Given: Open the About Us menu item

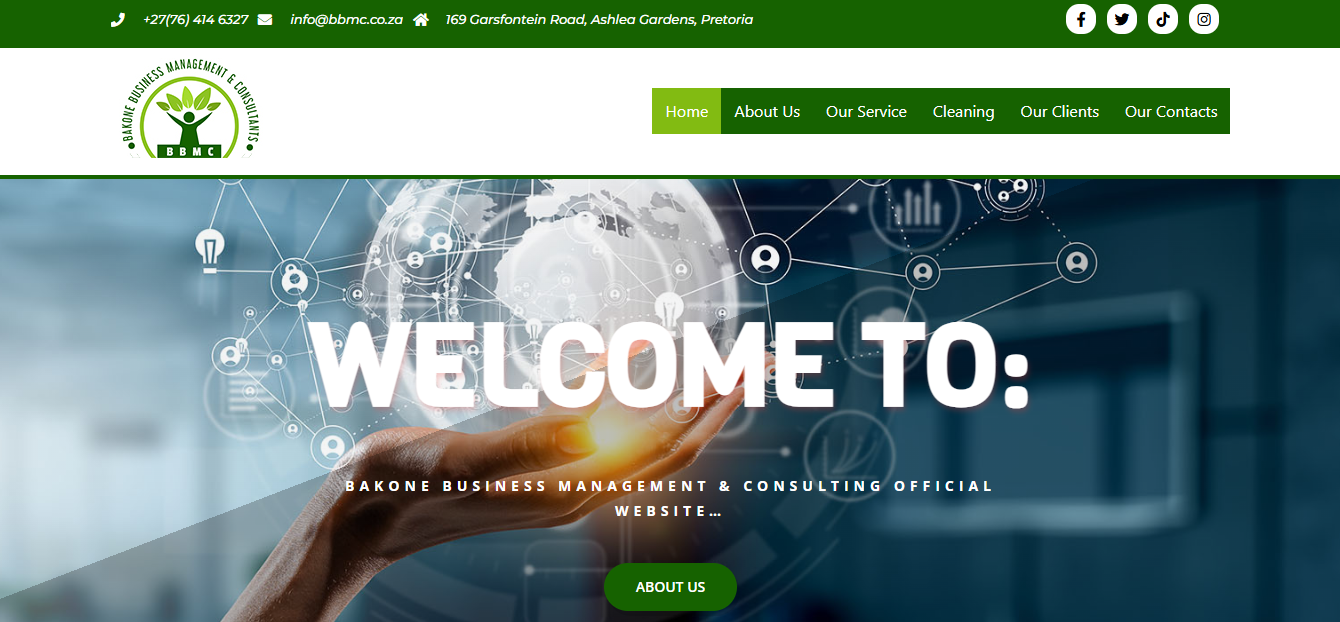Looking at the screenshot, I should point(767,111).
